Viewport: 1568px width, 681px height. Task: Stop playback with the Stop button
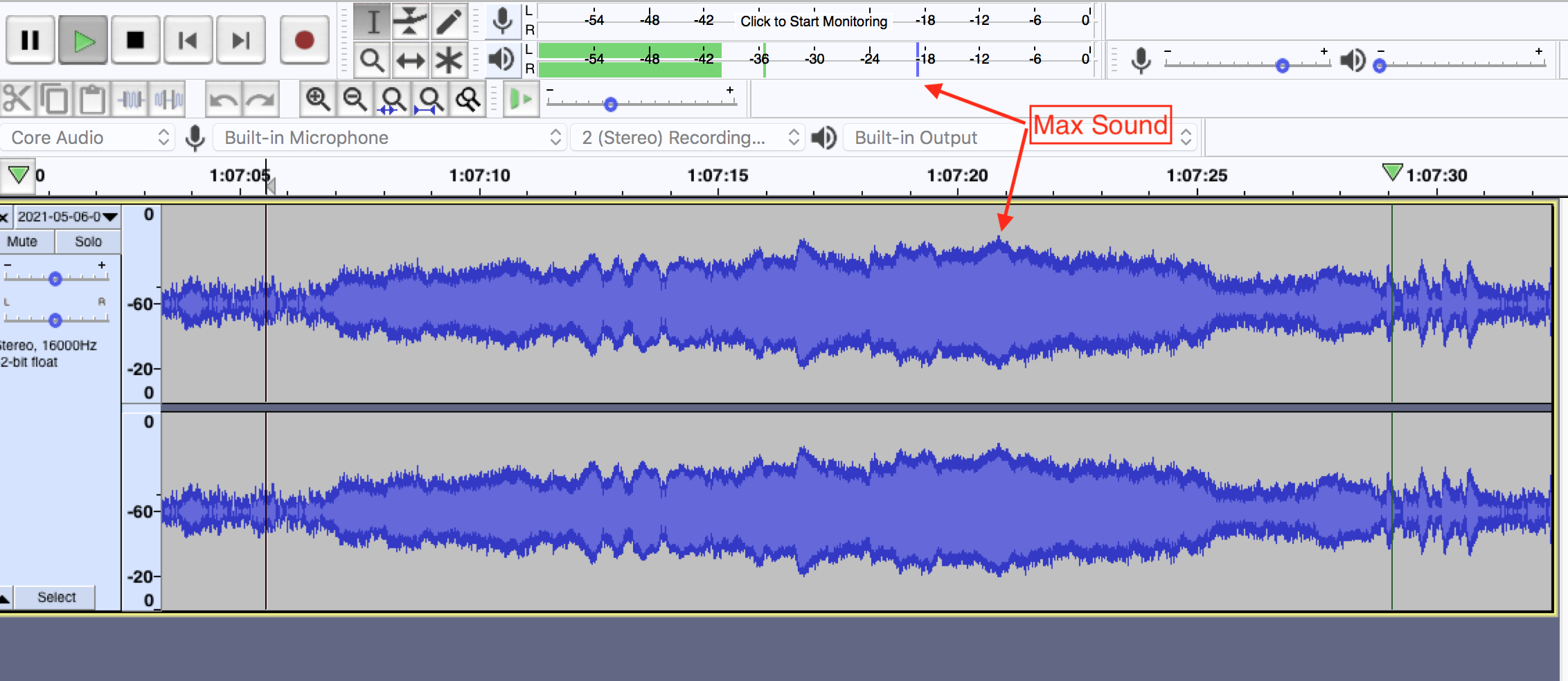tap(136, 40)
